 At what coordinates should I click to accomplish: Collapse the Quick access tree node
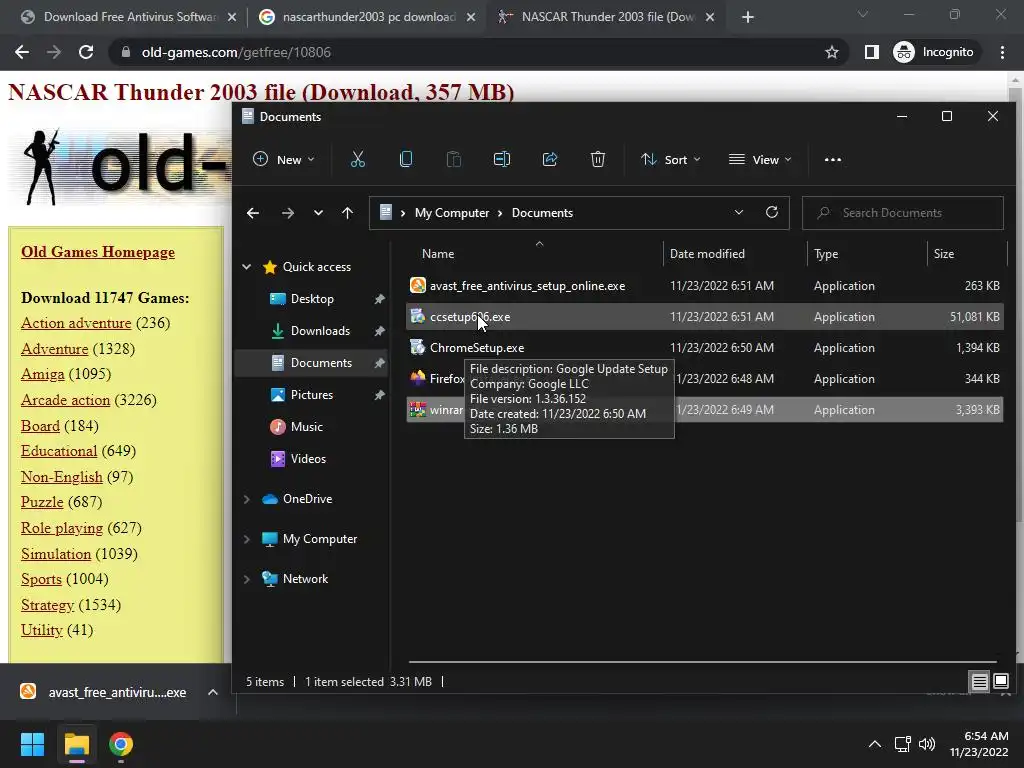click(247, 266)
